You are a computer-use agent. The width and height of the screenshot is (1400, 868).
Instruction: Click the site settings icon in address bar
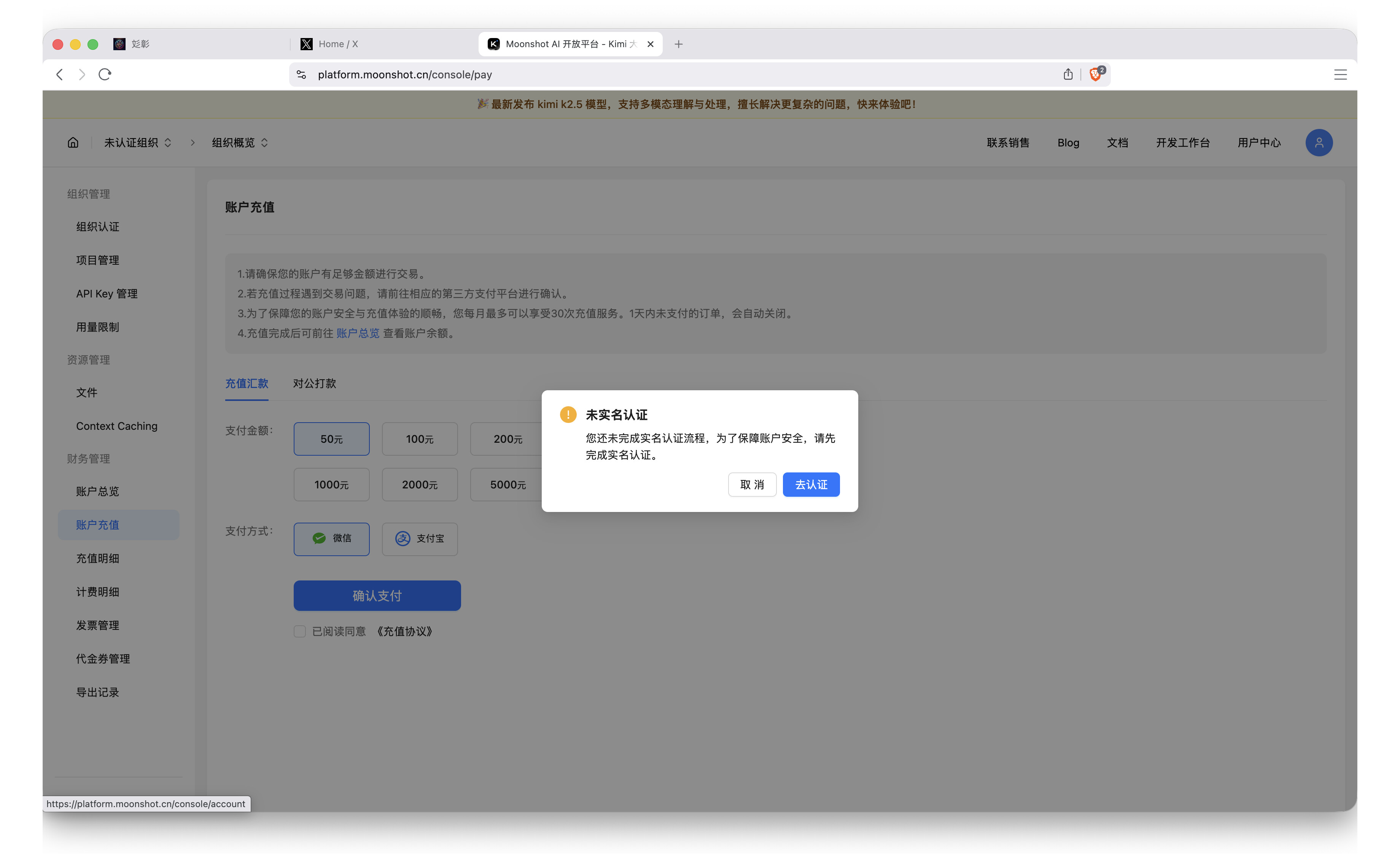pyautogui.click(x=301, y=74)
